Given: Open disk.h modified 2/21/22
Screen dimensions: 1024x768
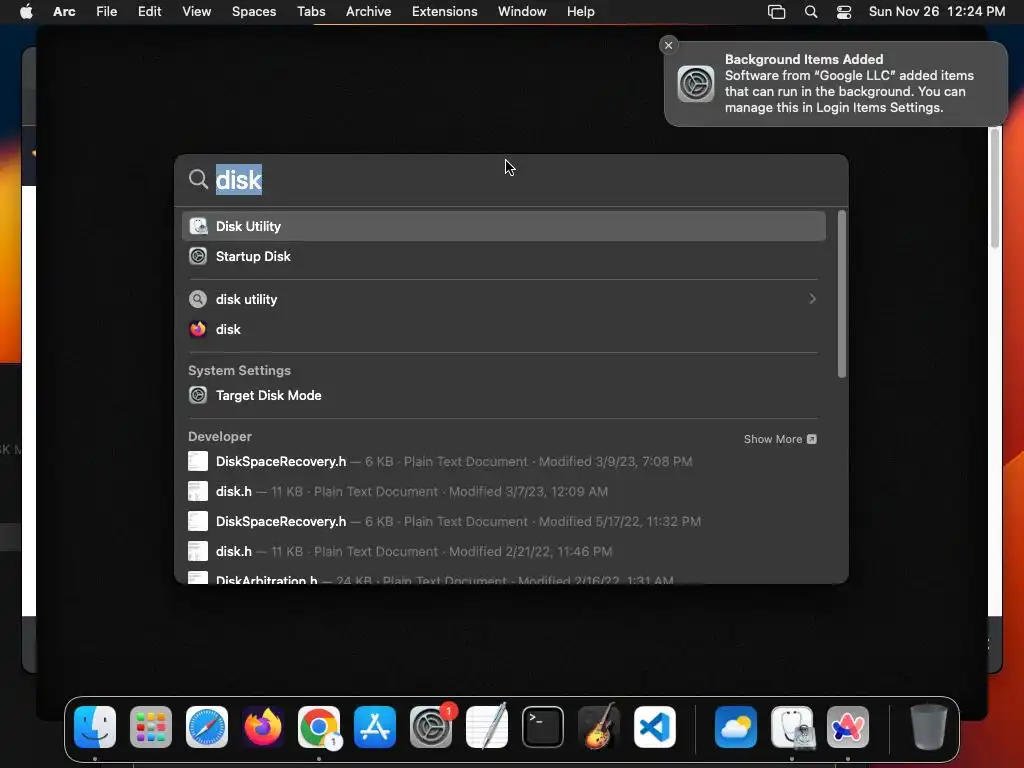Looking at the screenshot, I should 504,551.
